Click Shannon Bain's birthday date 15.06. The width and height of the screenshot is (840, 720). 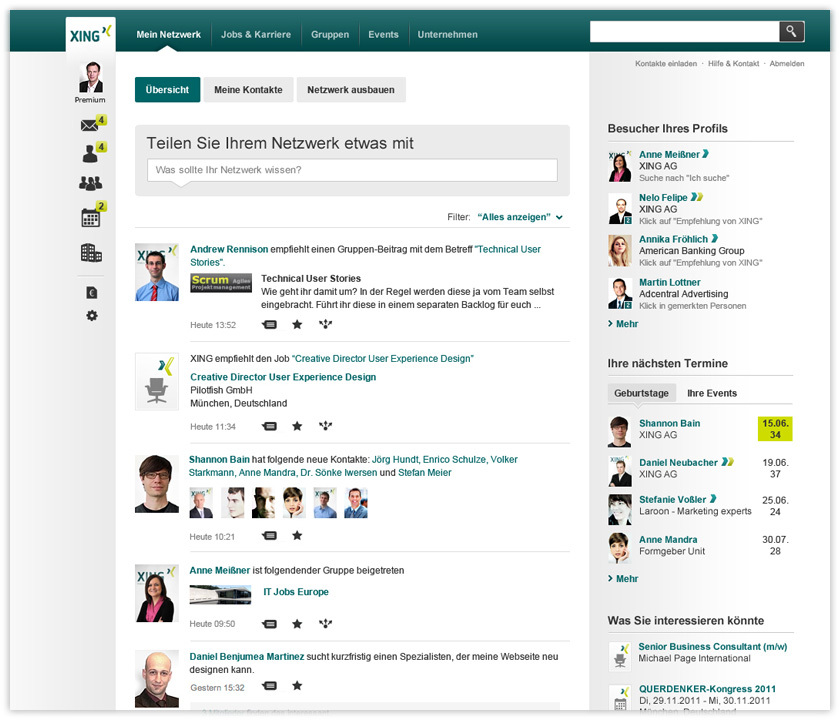pyautogui.click(x=775, y=429)
